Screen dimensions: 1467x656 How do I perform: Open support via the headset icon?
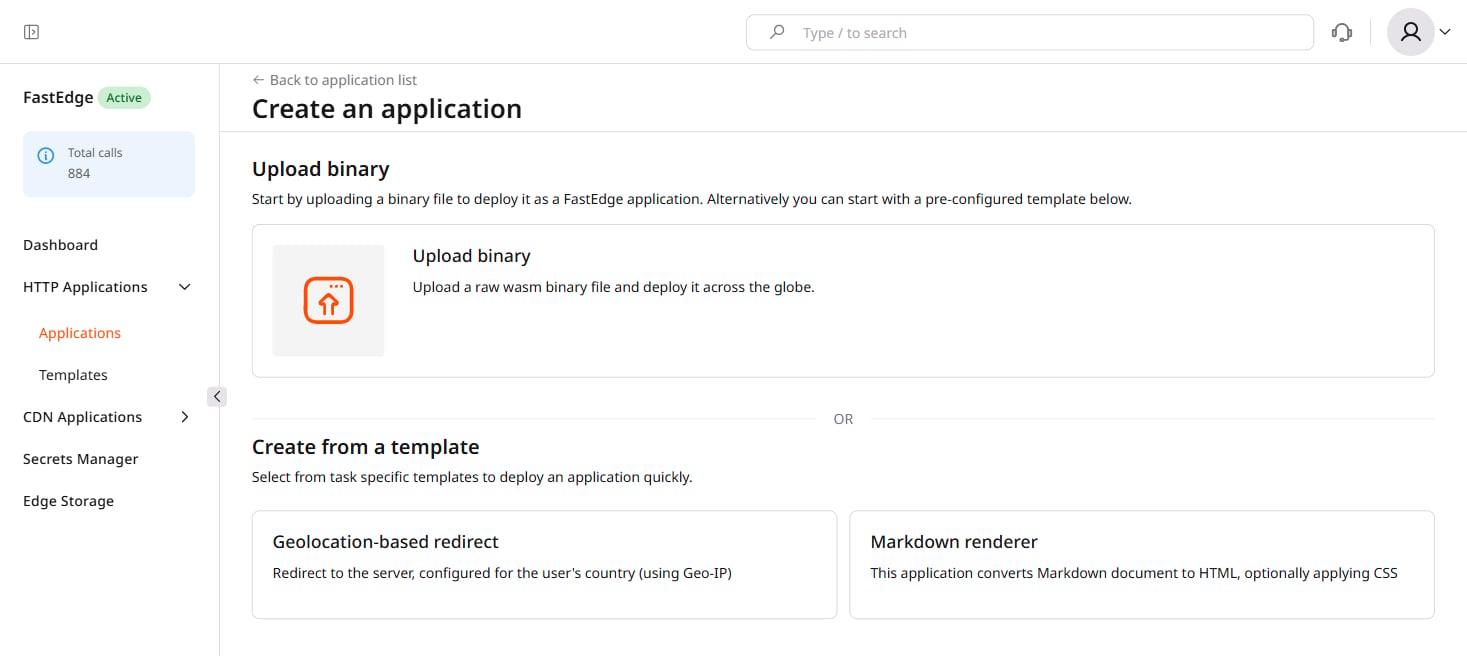click(x=1342, y=32)
